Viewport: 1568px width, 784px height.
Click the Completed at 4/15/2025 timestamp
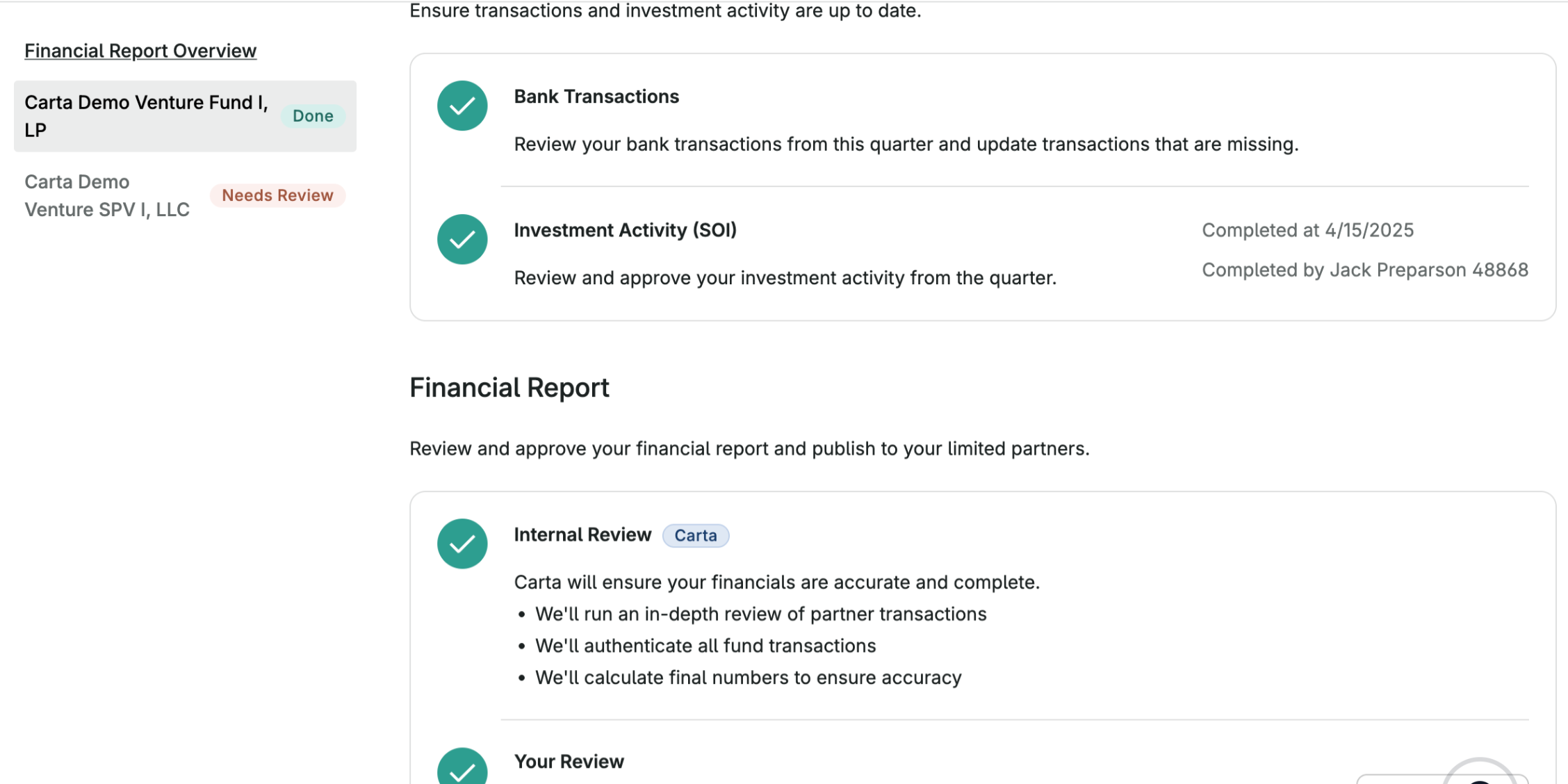1307,229
